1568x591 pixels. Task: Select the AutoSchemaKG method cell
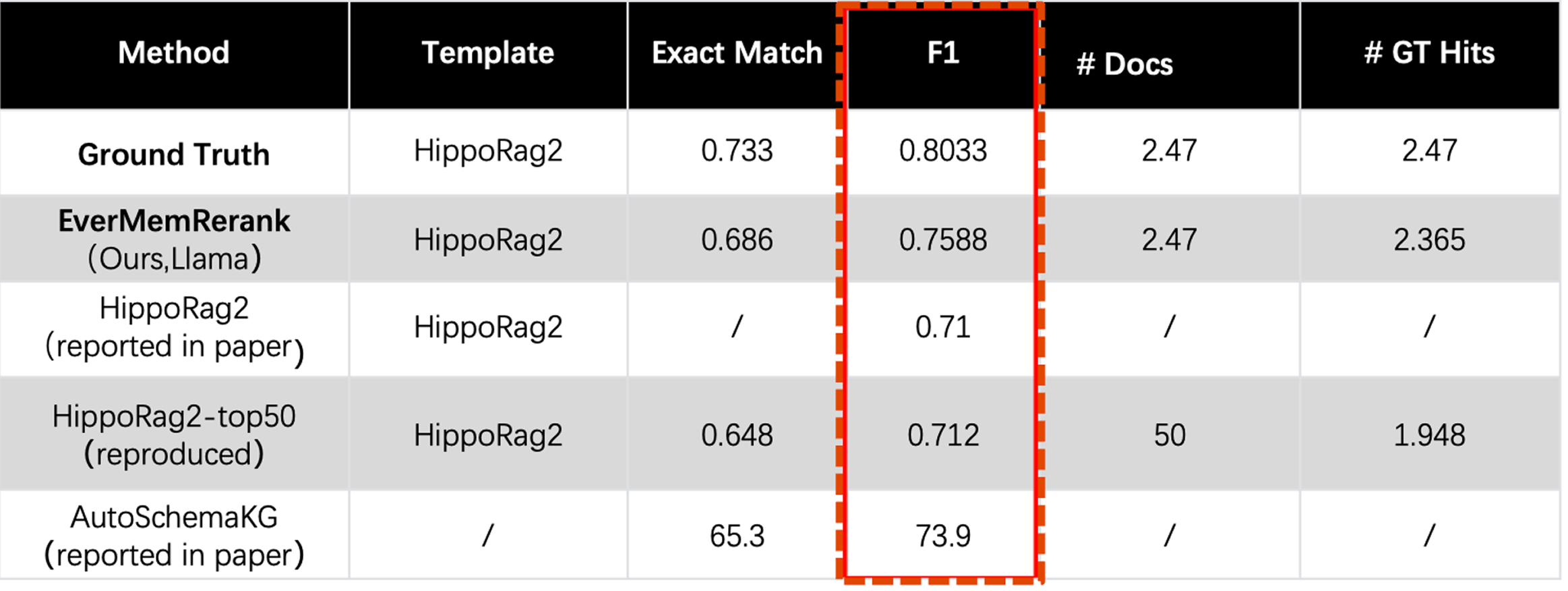(174, 536)
